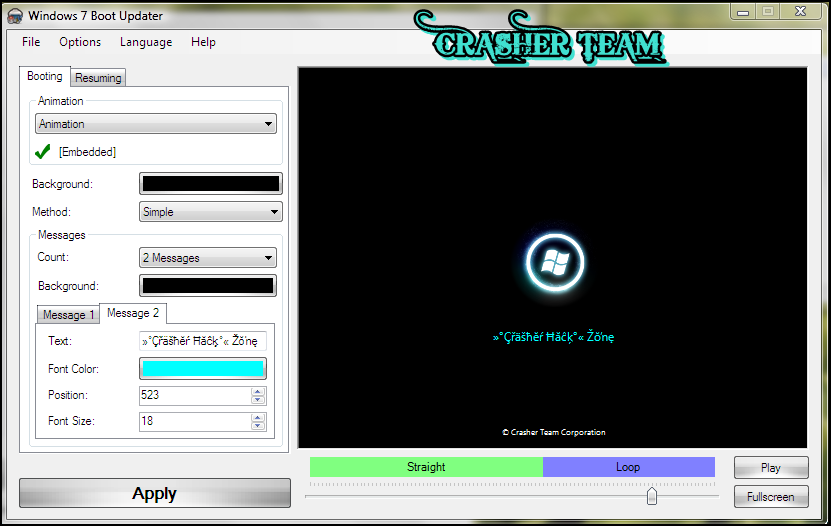Screen dimensions: 831x526
Task: Switch to the Booting tab
Action: point(45,76)
